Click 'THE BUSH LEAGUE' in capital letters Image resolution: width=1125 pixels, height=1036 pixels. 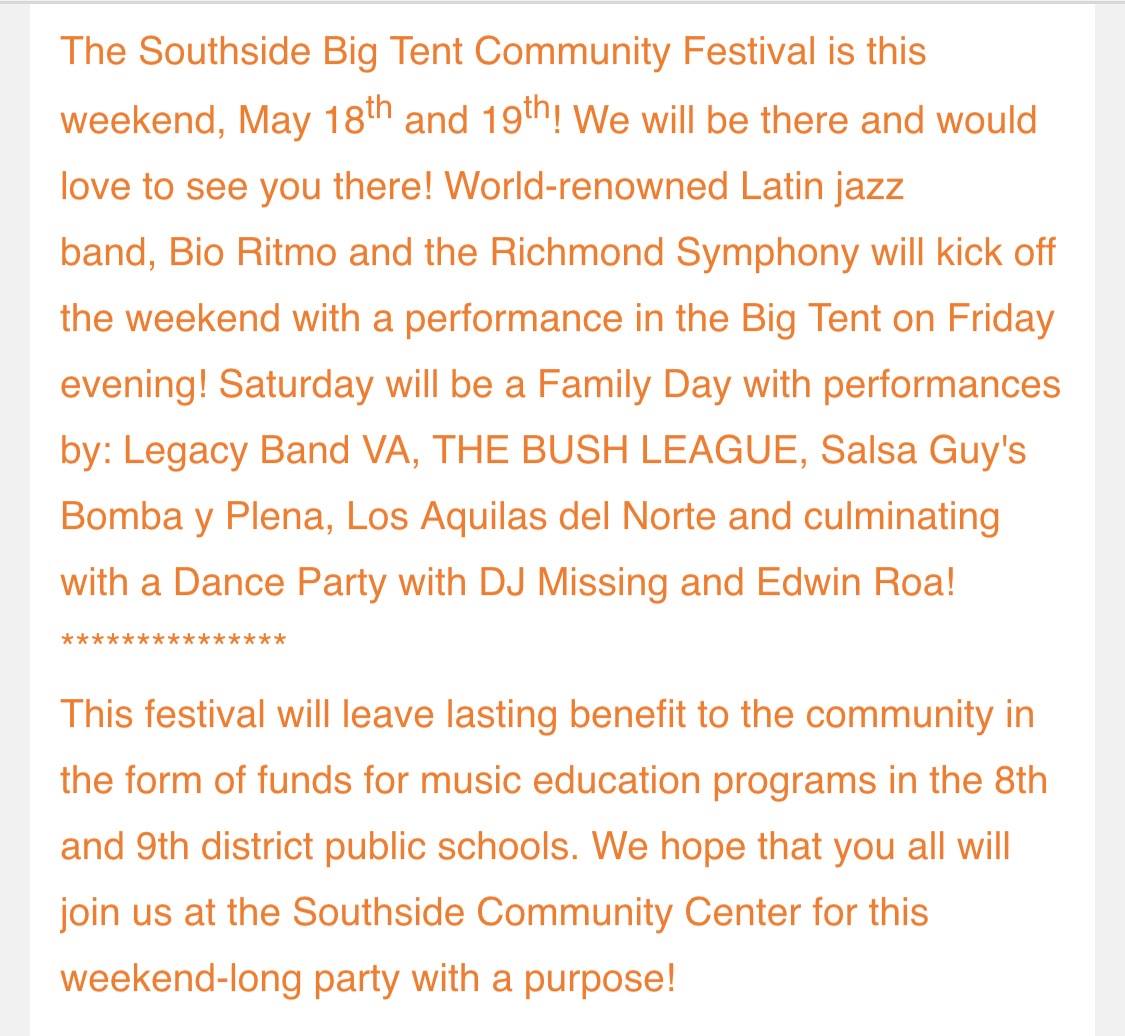[x=614, y=451]
